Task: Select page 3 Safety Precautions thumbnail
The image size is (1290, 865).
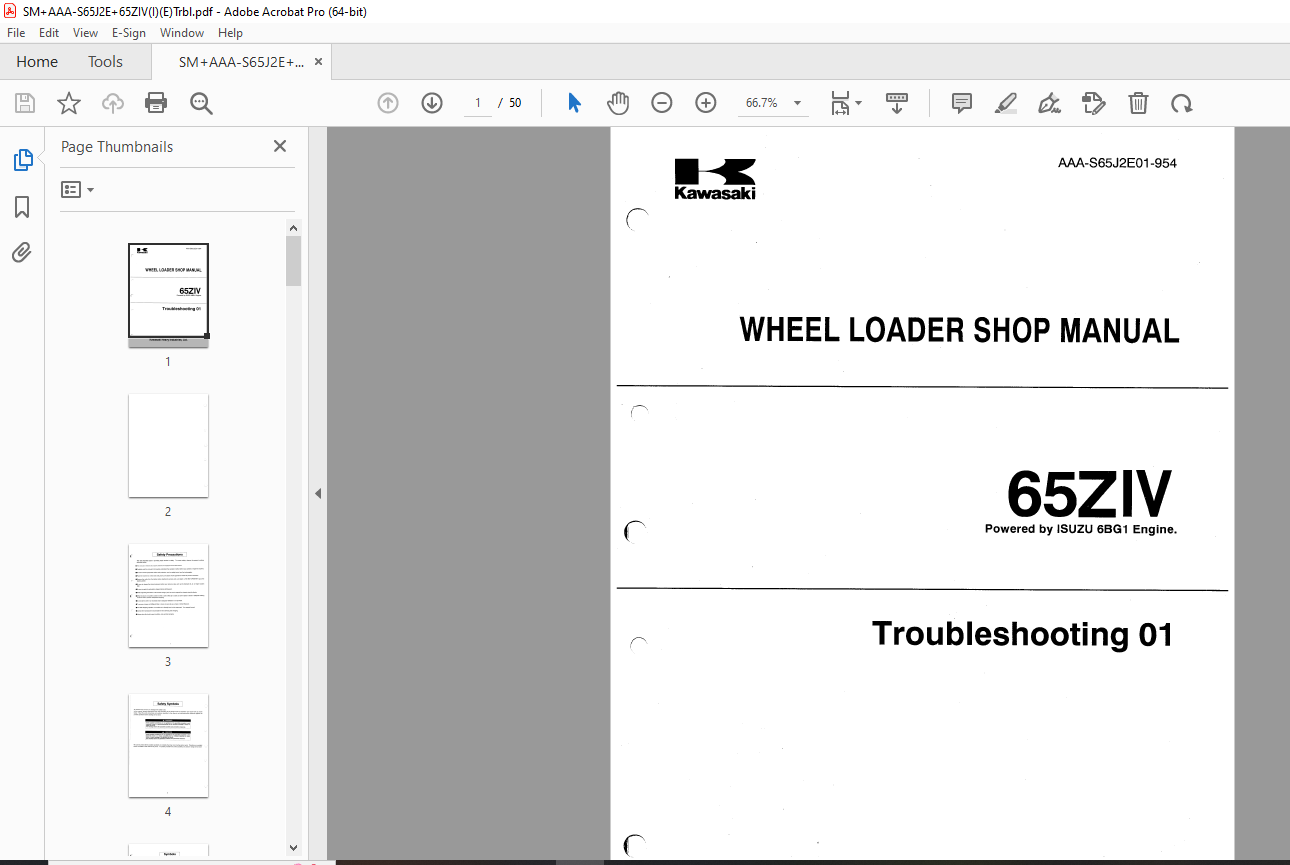Action: click(168, 595)
